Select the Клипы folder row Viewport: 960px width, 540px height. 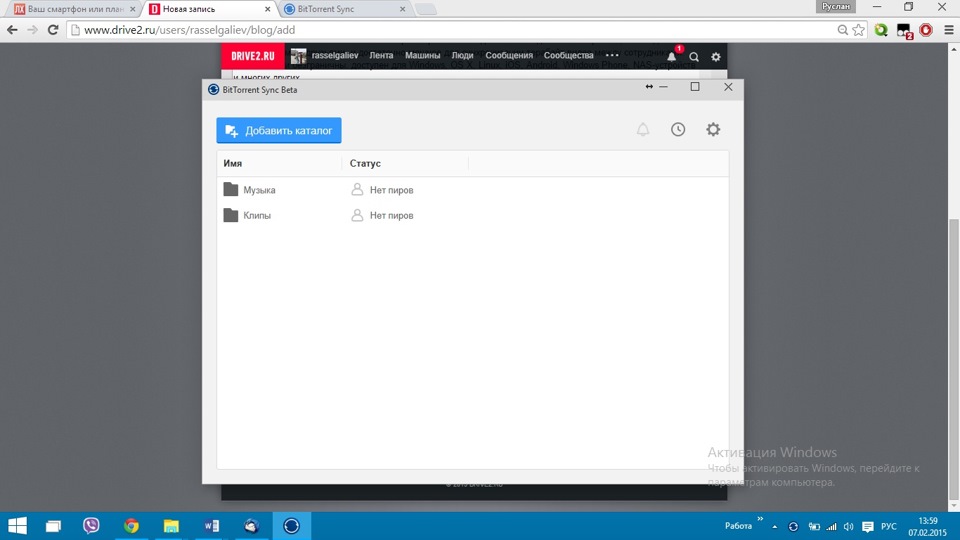point(473,216)
